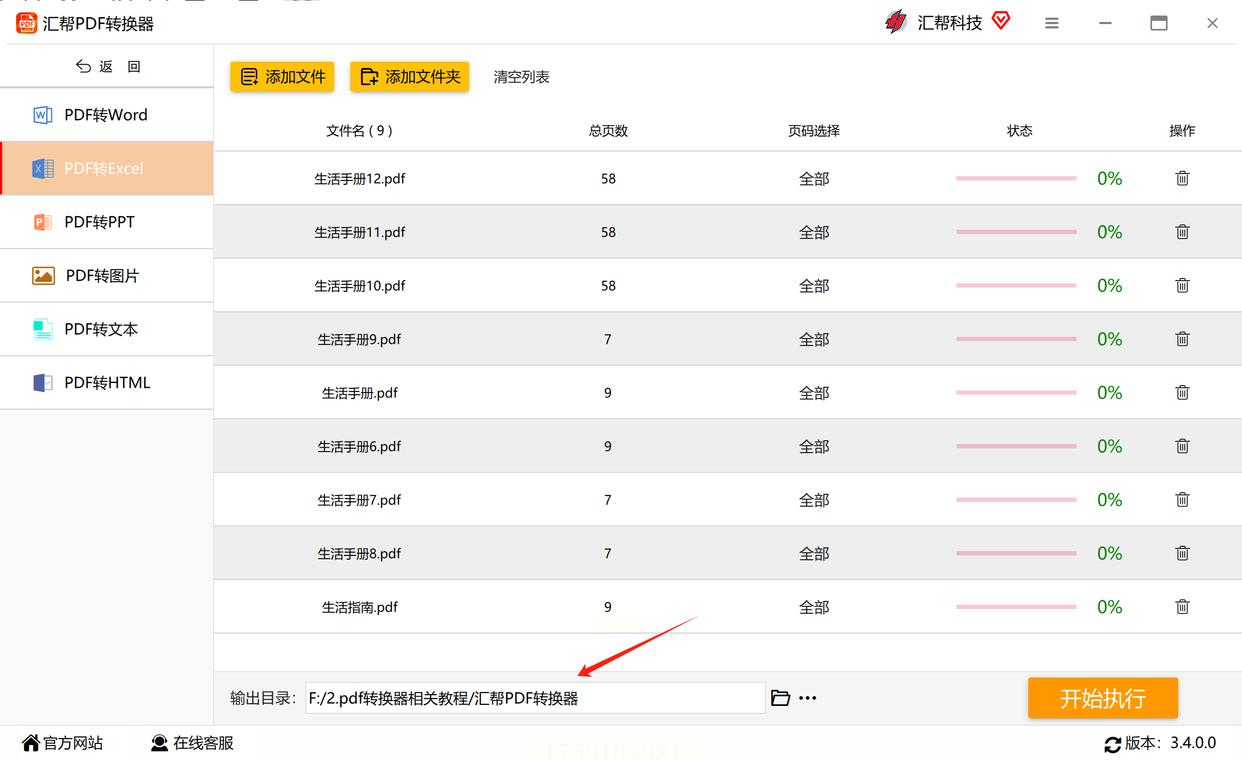Select the PDF转Excel mode

(107, 168)
